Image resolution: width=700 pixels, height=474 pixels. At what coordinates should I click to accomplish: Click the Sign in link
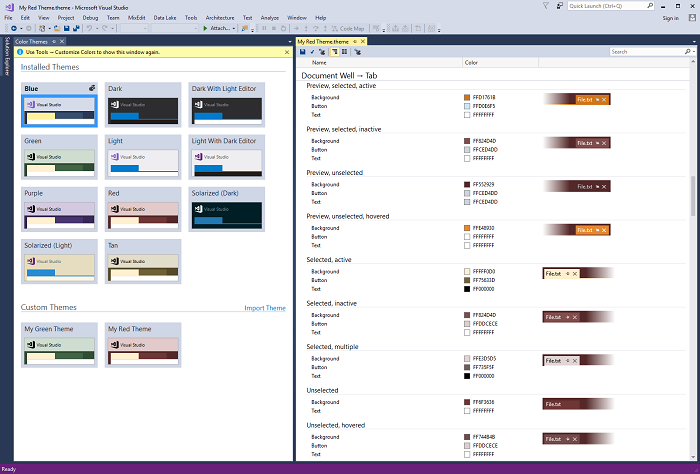pyautogui.click(x=671, y=18)
